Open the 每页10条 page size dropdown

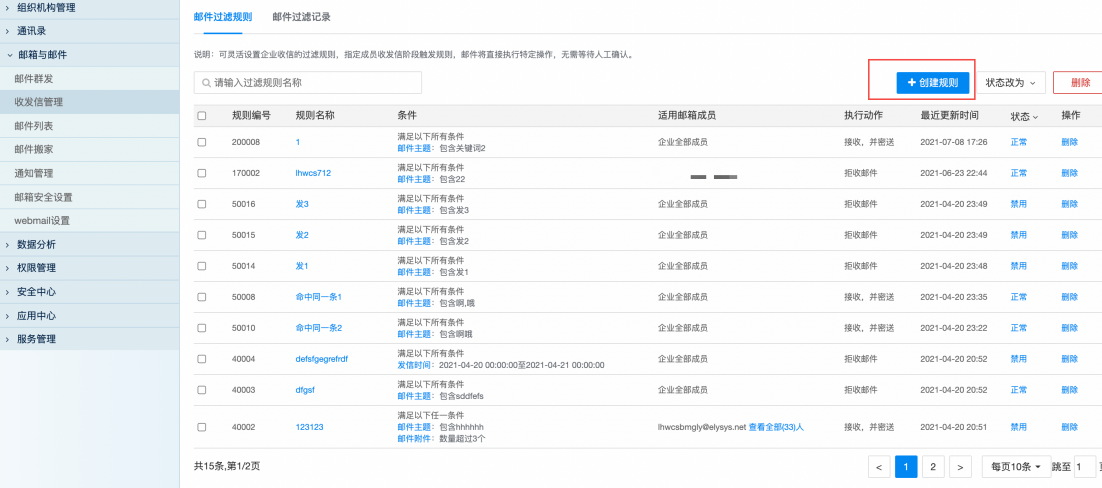(x=1013, y=467)
